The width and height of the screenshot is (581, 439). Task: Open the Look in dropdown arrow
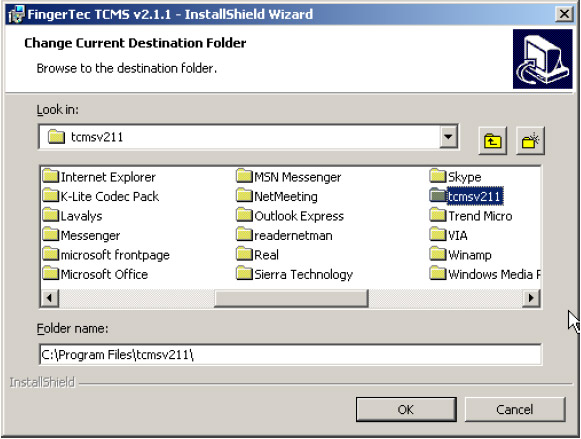[x=448, y=137]
